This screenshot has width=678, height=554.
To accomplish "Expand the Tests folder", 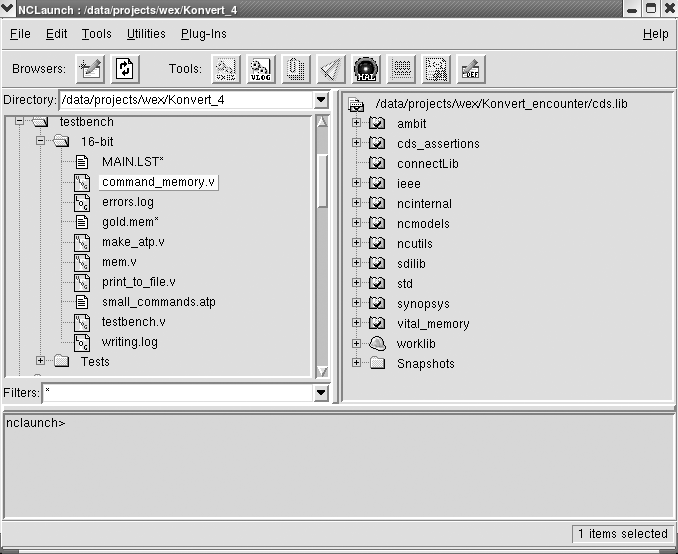I will click(x=40, y=360).
